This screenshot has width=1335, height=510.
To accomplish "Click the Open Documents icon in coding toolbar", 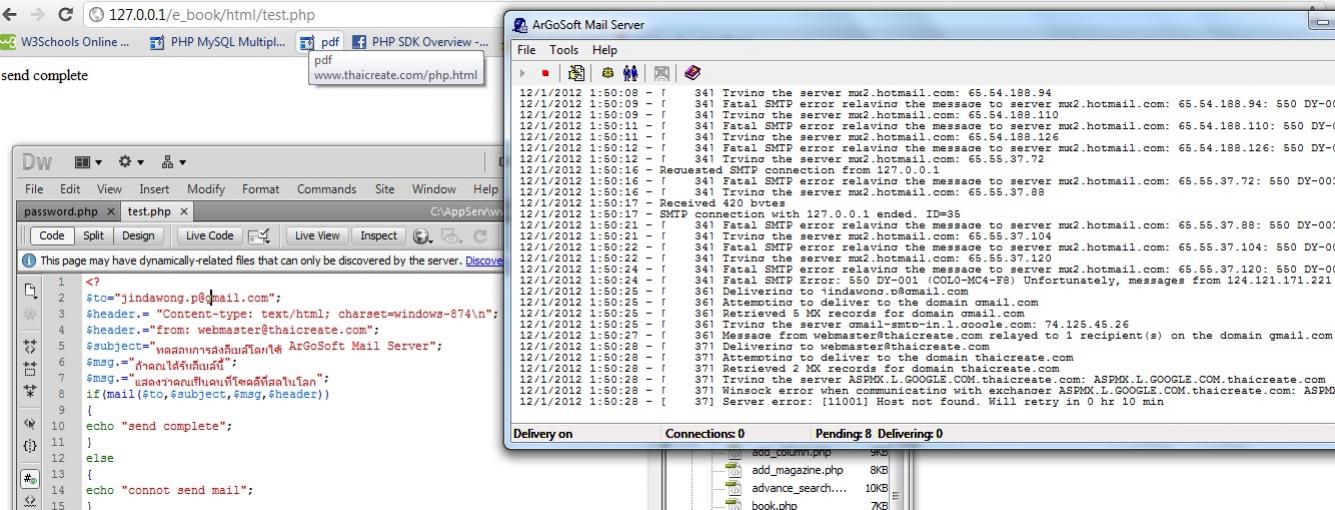I will [30, 292].
